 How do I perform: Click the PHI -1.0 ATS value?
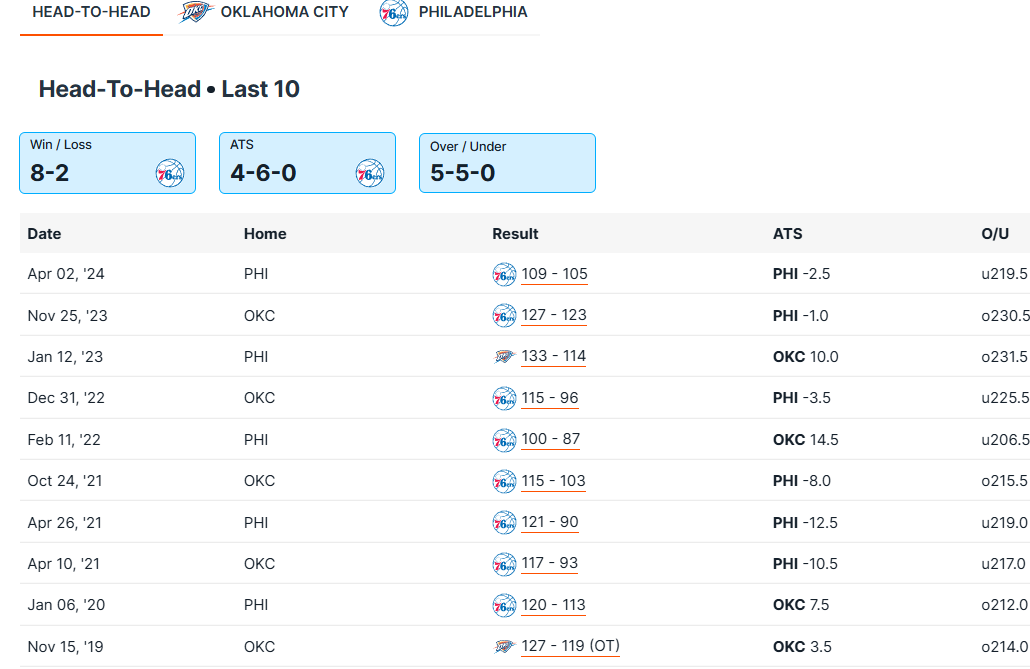800,316
